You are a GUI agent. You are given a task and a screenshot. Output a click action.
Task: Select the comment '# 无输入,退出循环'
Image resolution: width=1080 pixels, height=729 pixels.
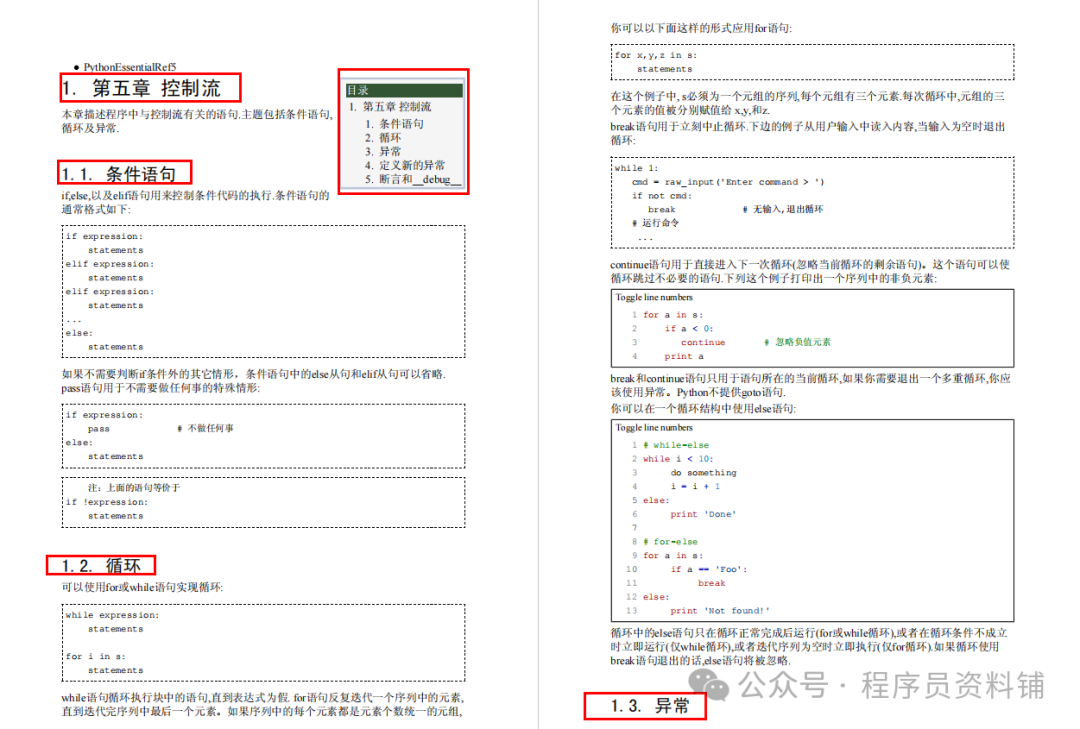(x=782, y=209)
